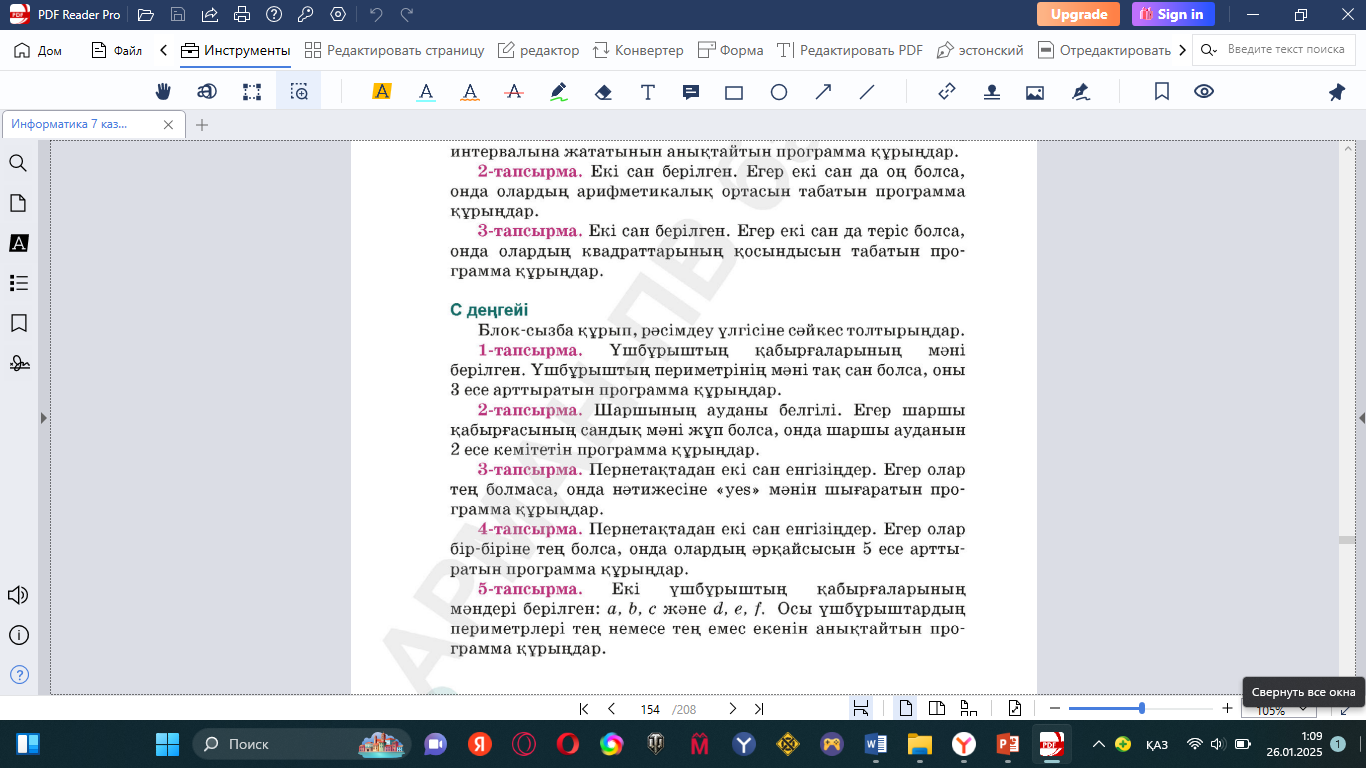Add a comment note annotation

click(x=690, y=92)
